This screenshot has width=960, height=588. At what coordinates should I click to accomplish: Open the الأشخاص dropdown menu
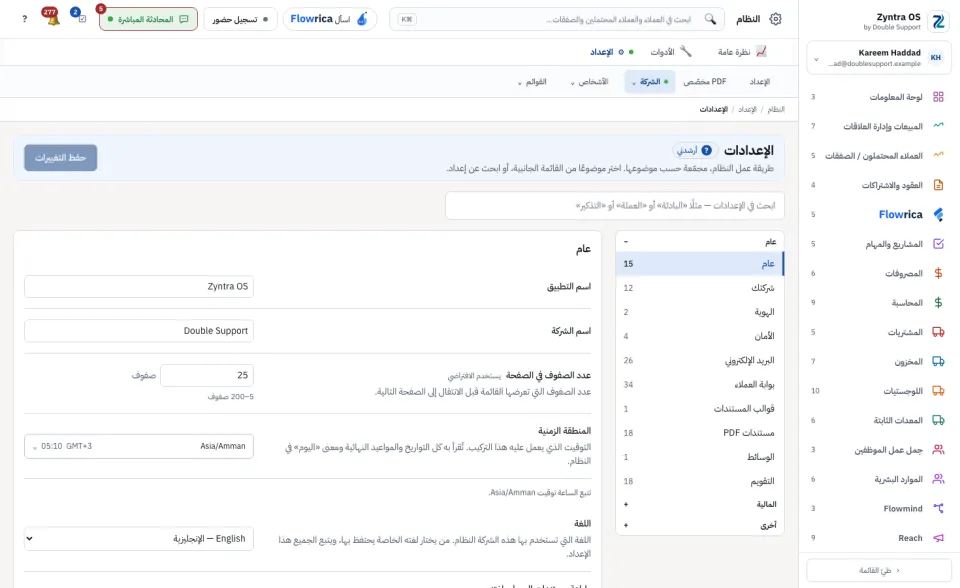[589, 81]
